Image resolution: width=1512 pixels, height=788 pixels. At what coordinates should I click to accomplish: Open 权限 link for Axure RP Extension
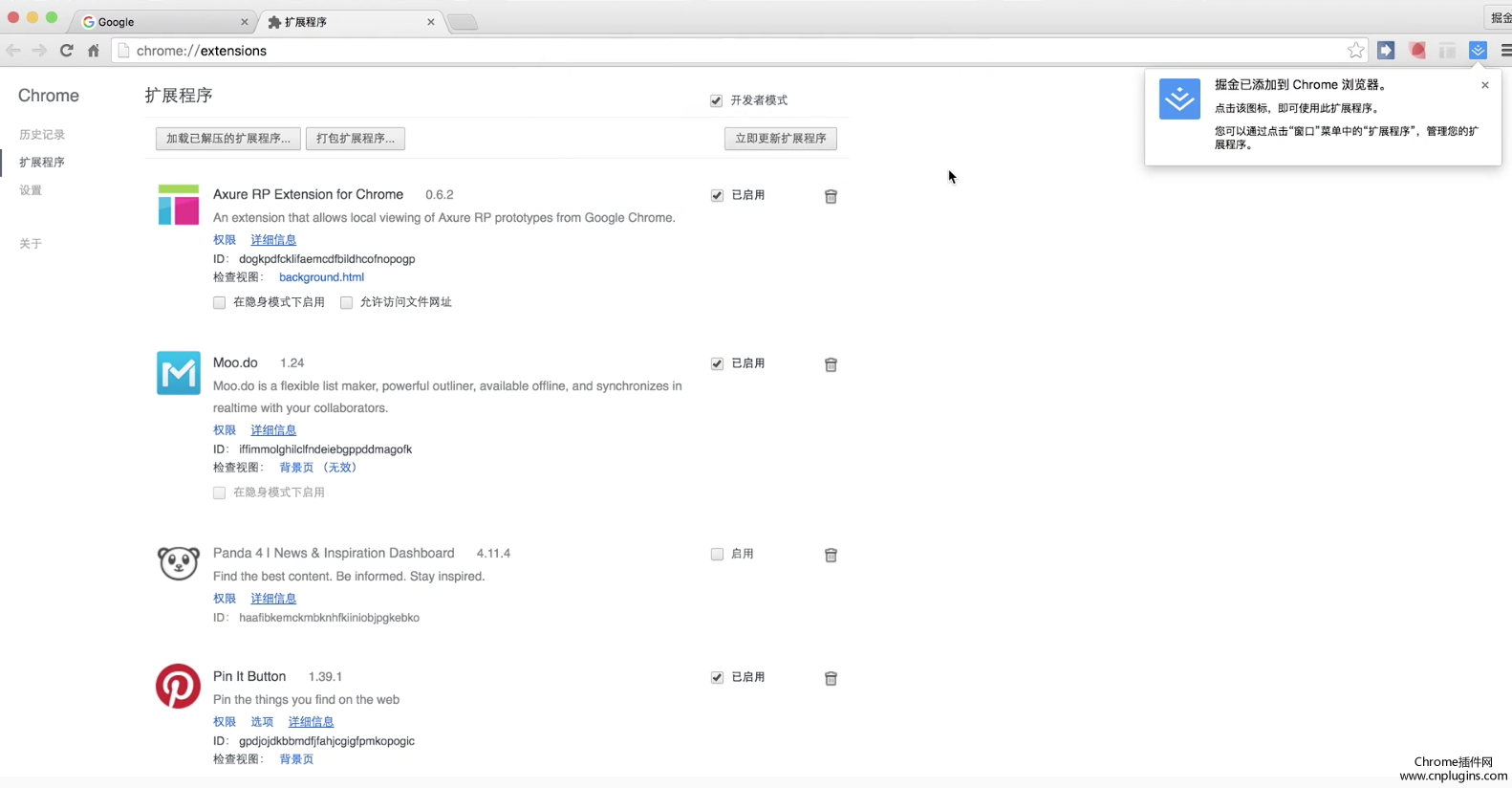[x=225, y=240]
